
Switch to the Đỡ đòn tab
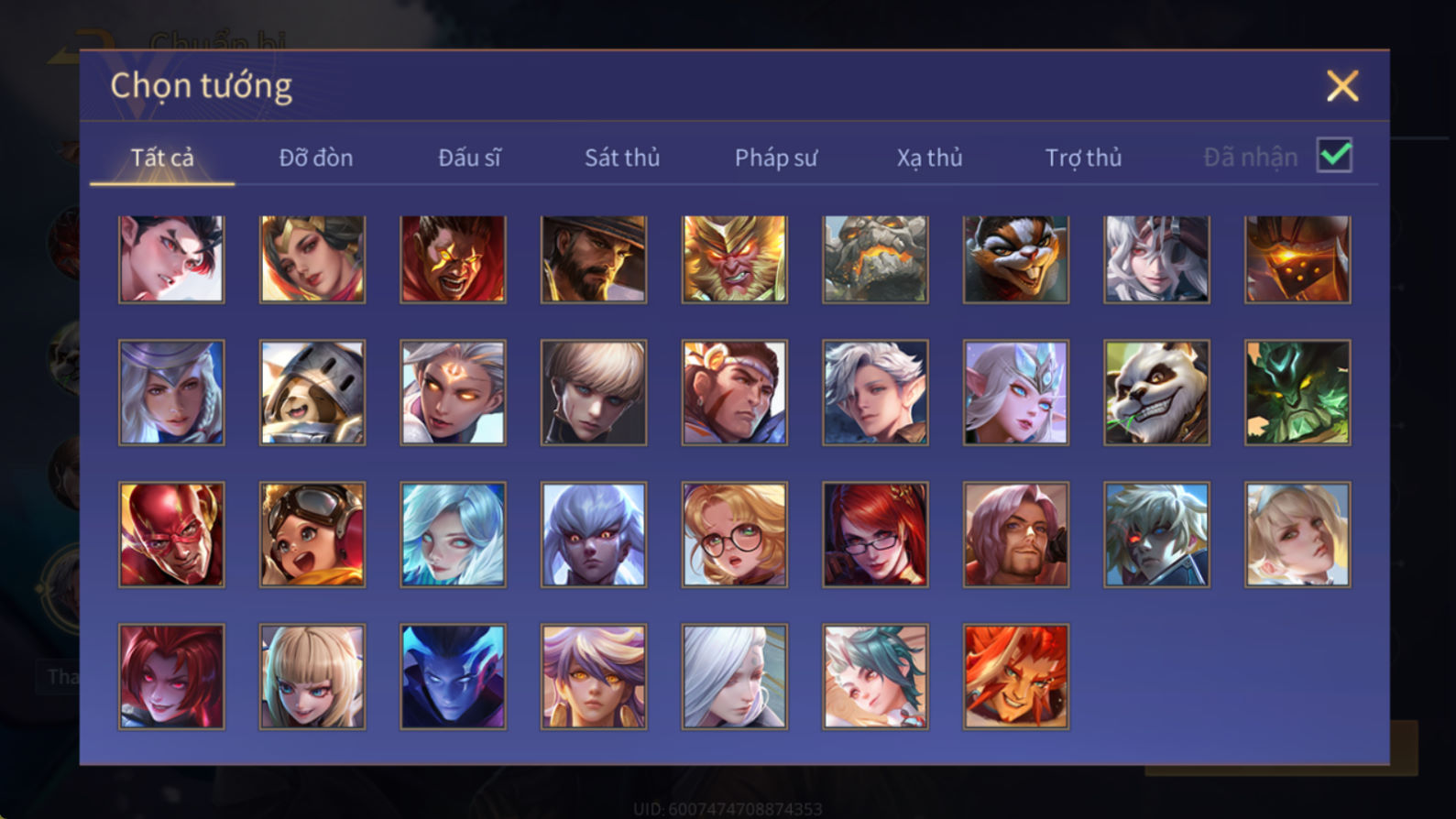click(x=316, y=158)
